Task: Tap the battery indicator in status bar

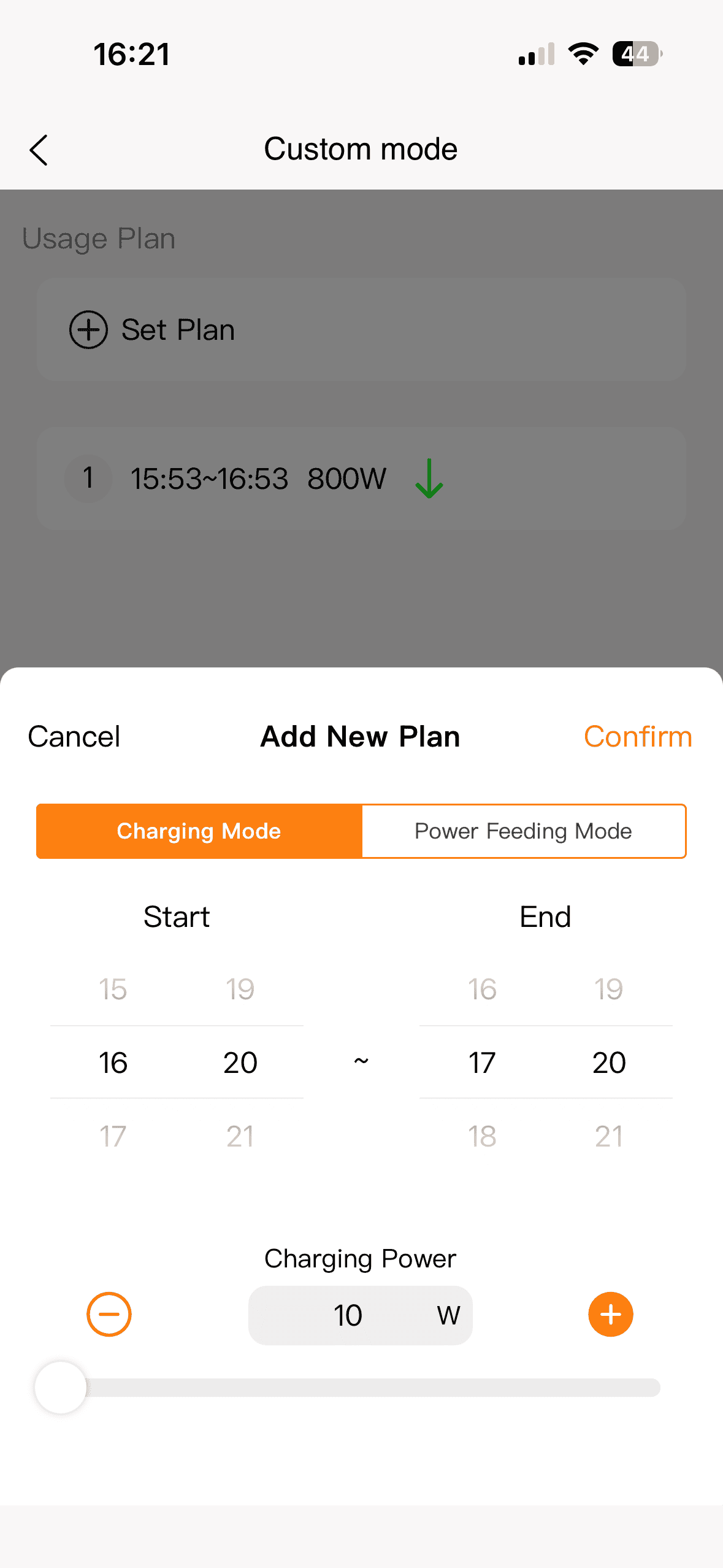Action: (x=637, y=54)
